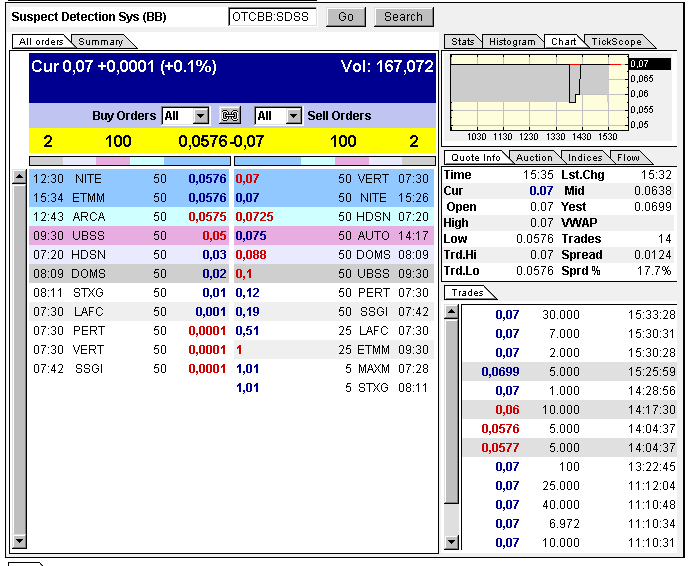The width and height of the screenshot is (693, 566).
Task: Click the intraday price chart area
Action: [x=539, y=92]
